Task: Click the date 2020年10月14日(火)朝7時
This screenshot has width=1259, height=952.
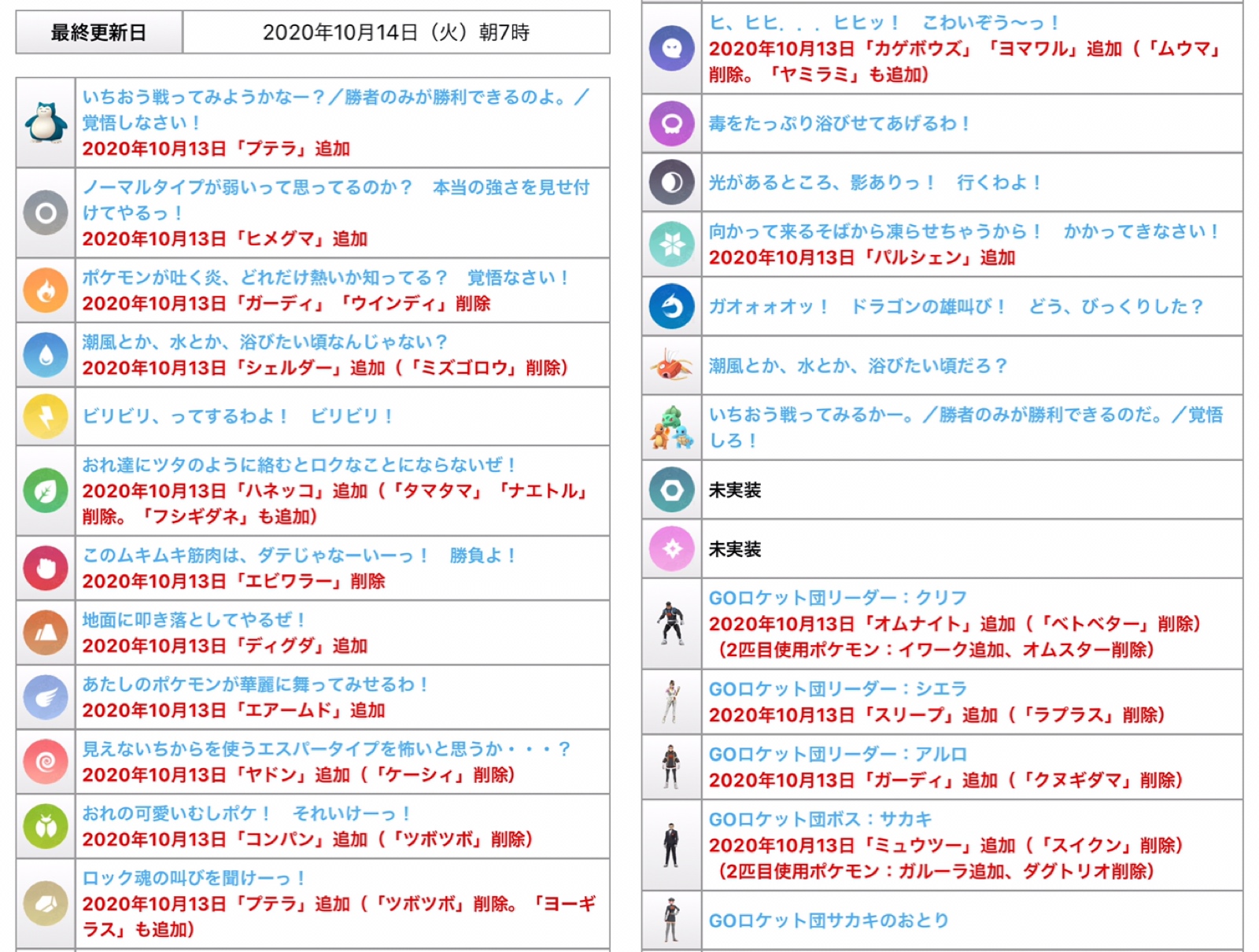Action: tap(396, 32)
